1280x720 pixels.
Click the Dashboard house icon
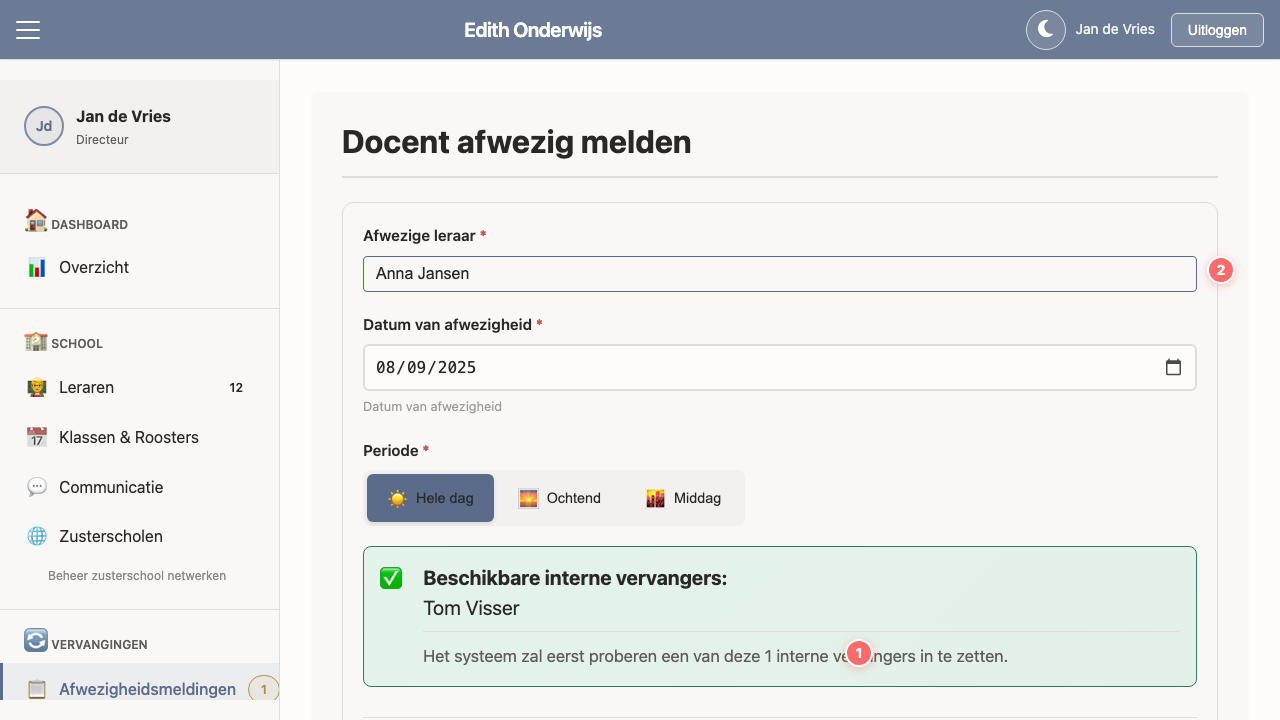click(x=36, y=221)
